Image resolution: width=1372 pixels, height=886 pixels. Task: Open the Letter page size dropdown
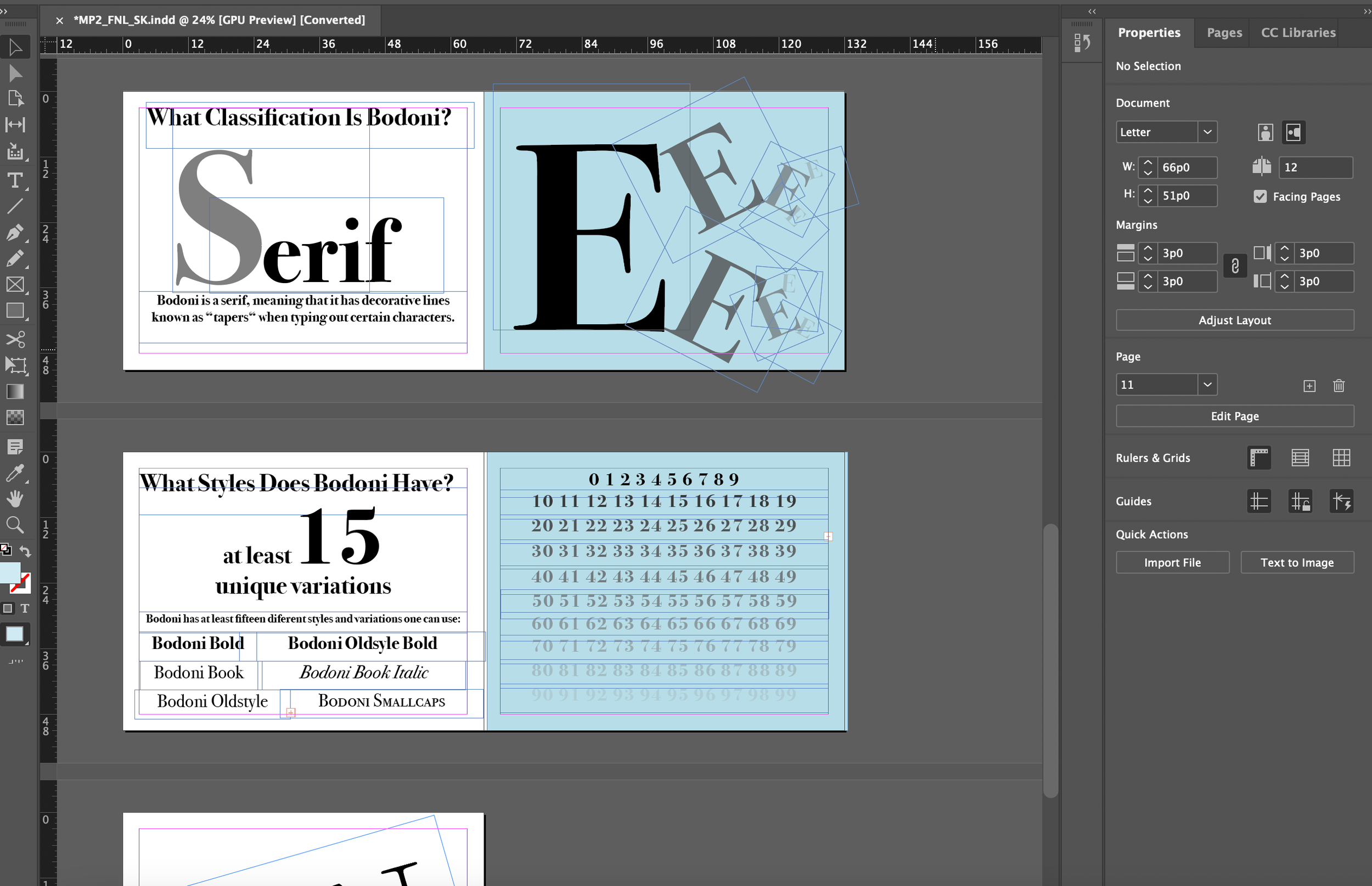tap(1207, 132)
